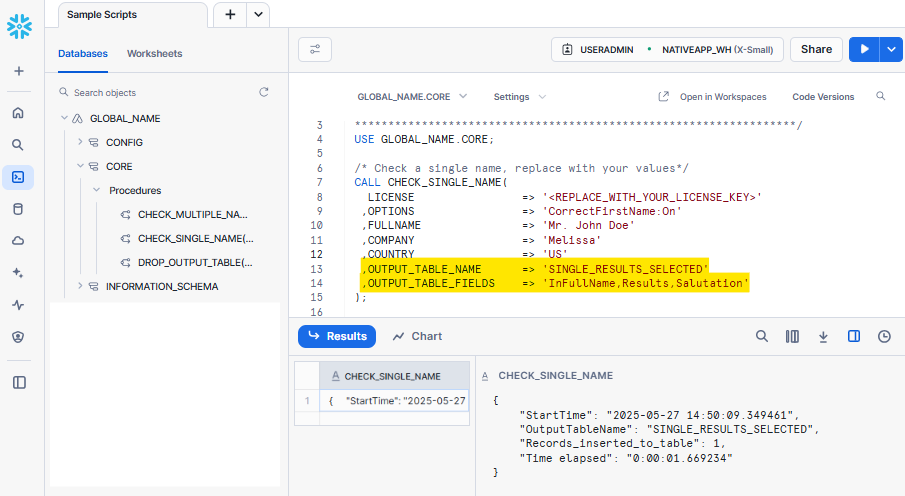This screenshot has width=905, height=496.
Task: Expand the INFORMATION_SCHEMA node
Action: (80, 286)
